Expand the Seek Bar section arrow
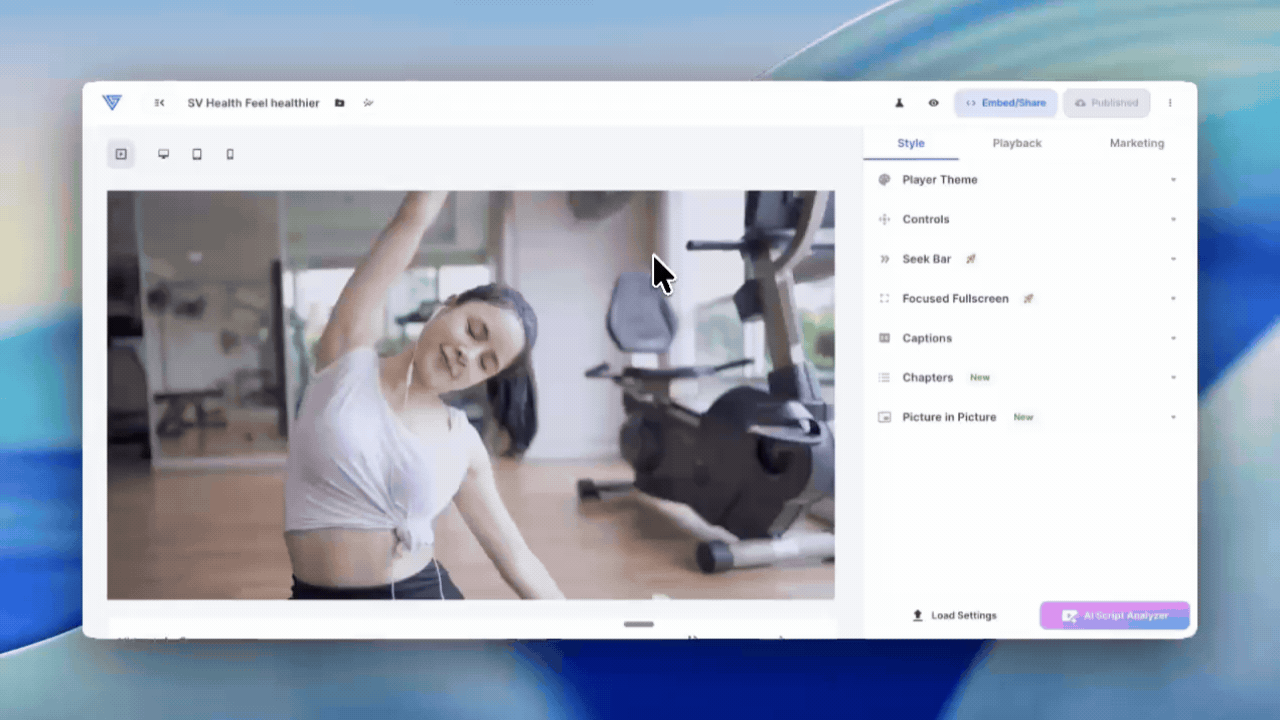This screenshot has height=720, width=1280. click(x=1173, y=259)
